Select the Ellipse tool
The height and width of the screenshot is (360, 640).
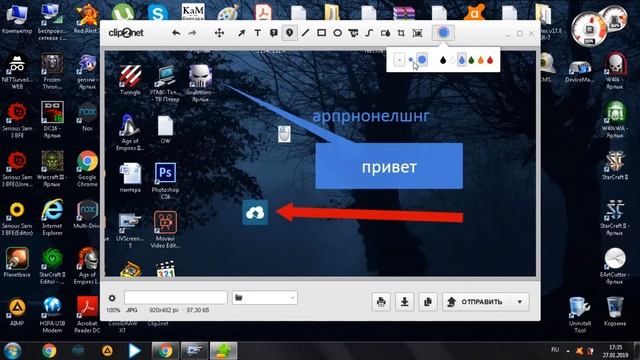pos(338,33)
